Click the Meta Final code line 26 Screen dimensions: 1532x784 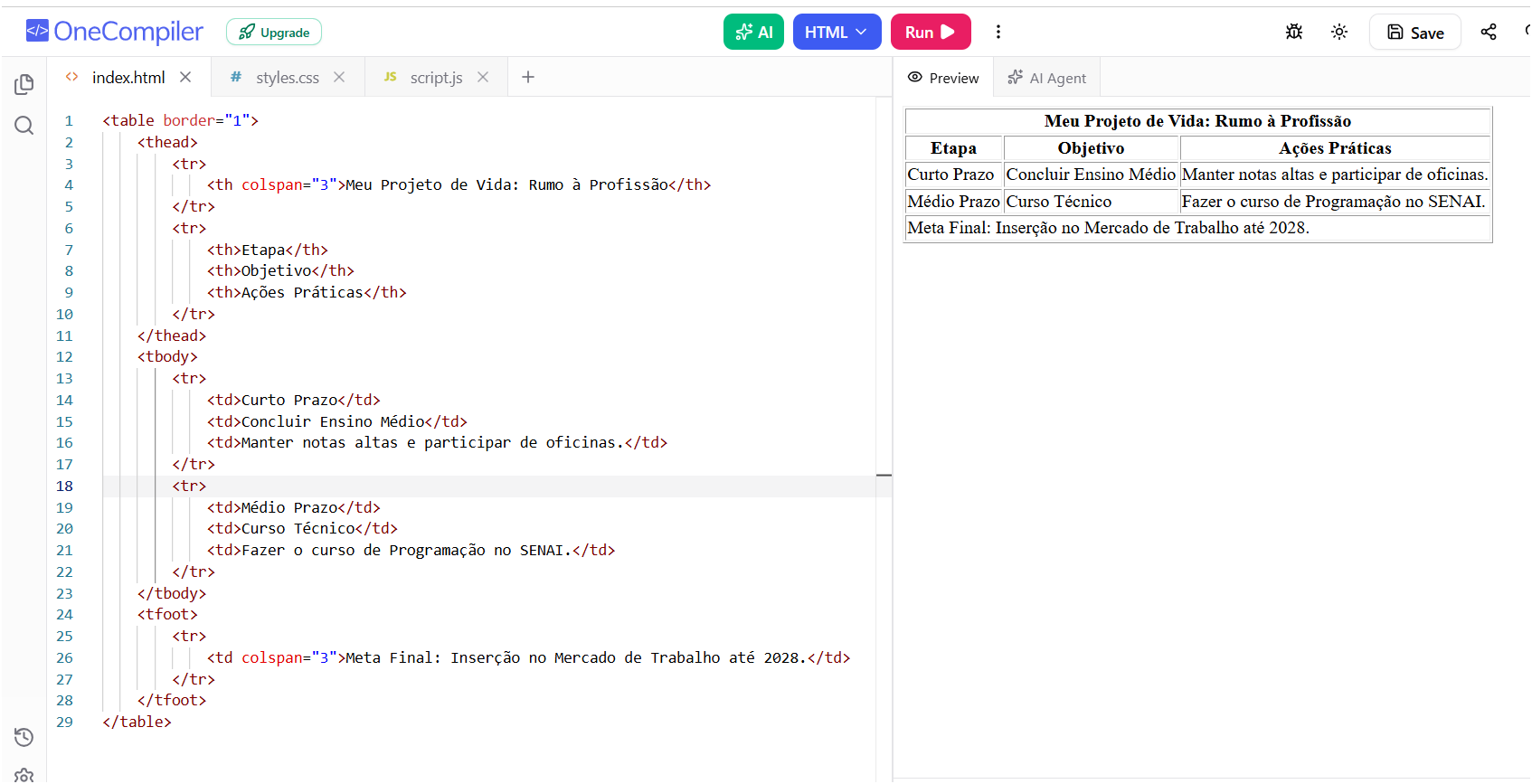coord(528,657)
